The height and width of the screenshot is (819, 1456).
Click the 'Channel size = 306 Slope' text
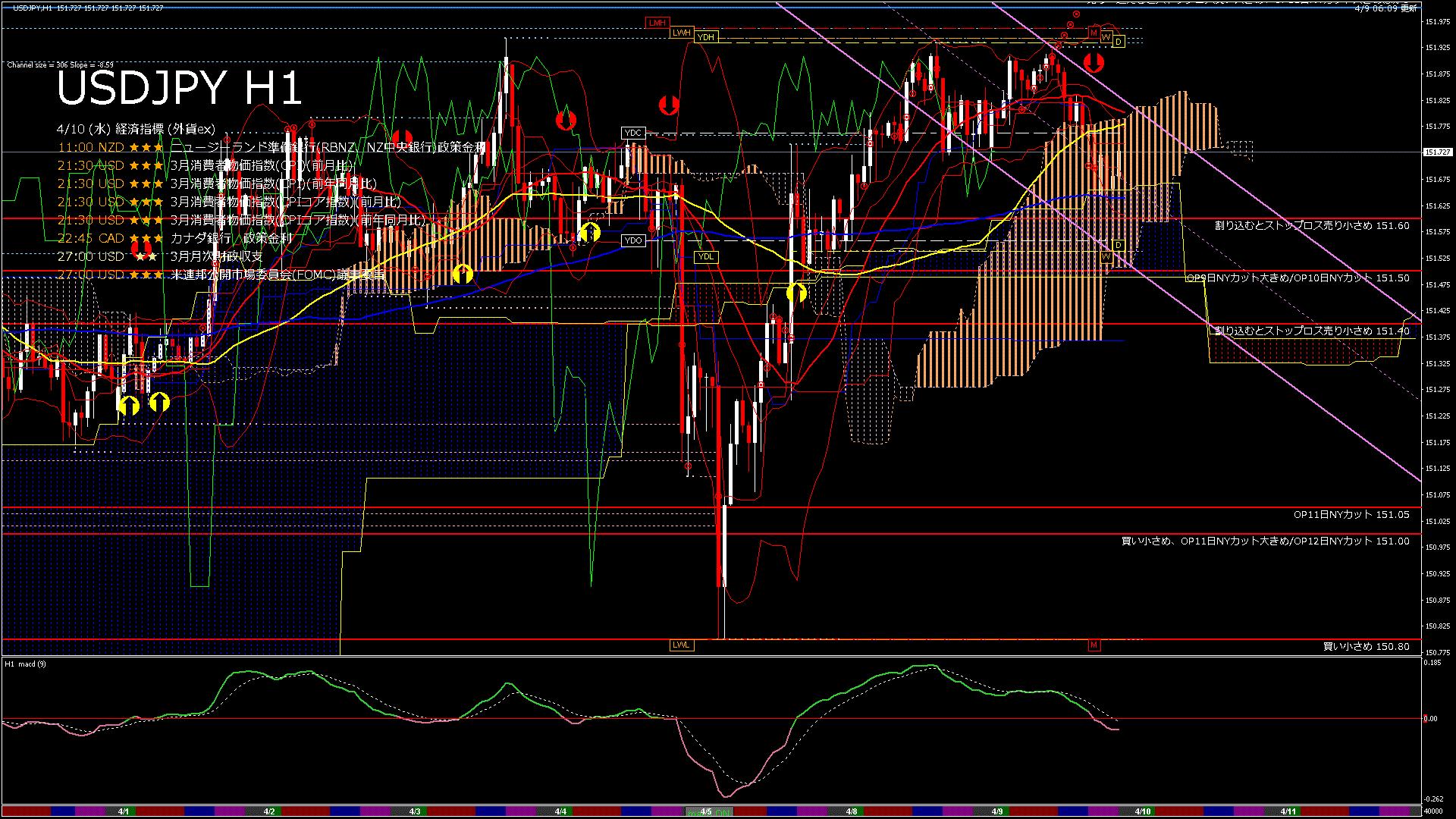[x=60, y=65]
